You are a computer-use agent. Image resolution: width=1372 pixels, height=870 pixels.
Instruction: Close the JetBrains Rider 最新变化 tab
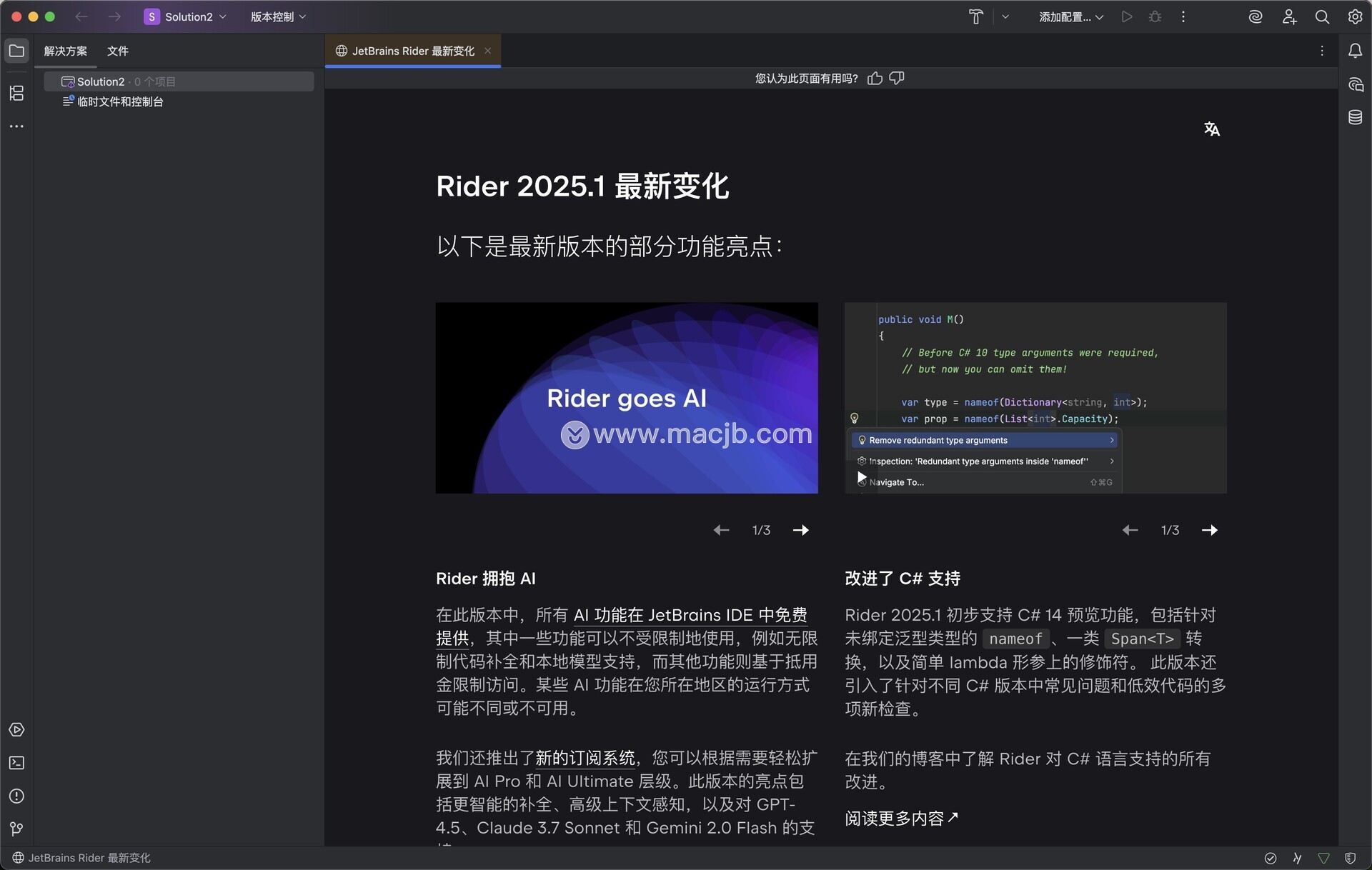pyautogui.click(x=488, y=51)
